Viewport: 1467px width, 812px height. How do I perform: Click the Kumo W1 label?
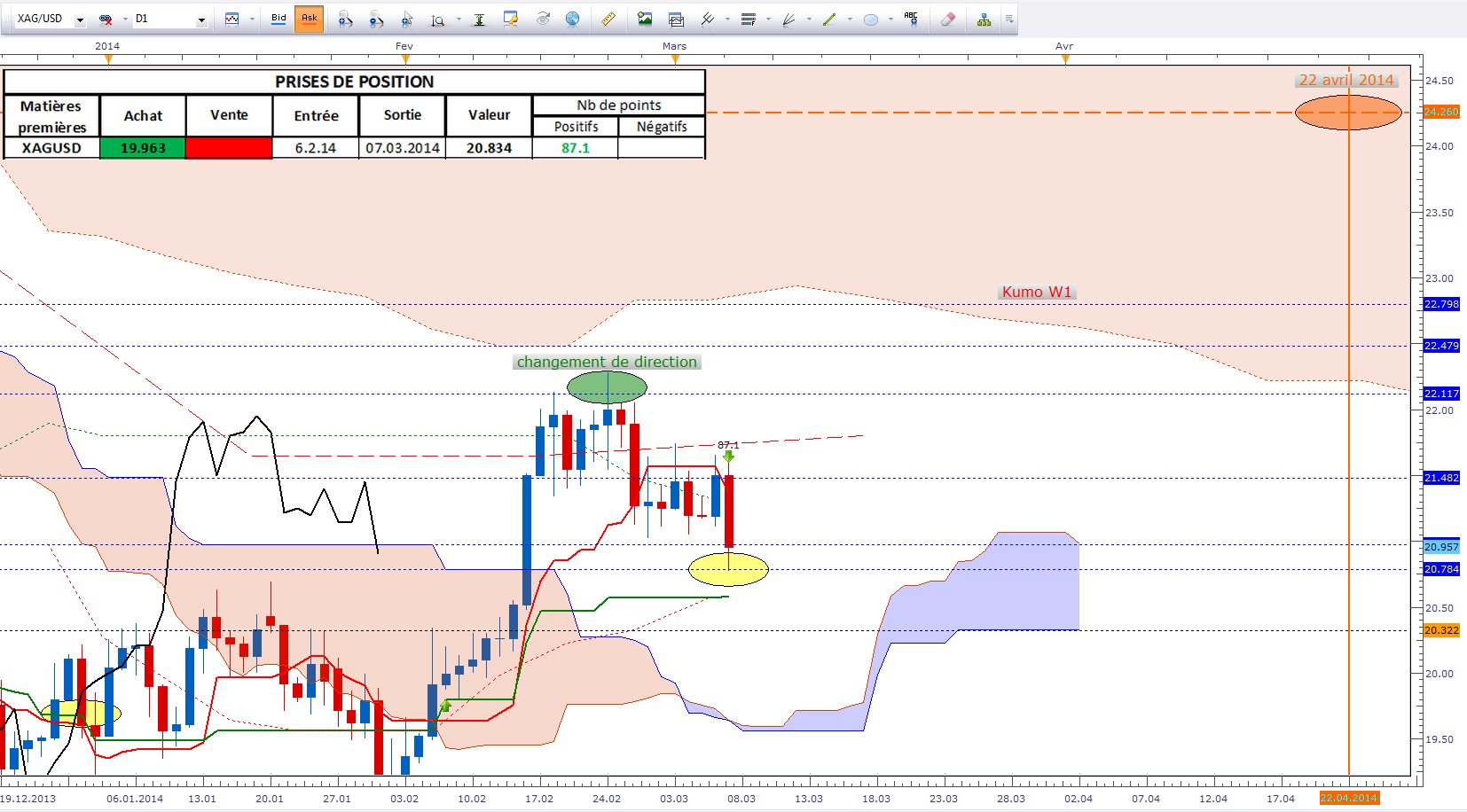click(x=1037, y=292)
